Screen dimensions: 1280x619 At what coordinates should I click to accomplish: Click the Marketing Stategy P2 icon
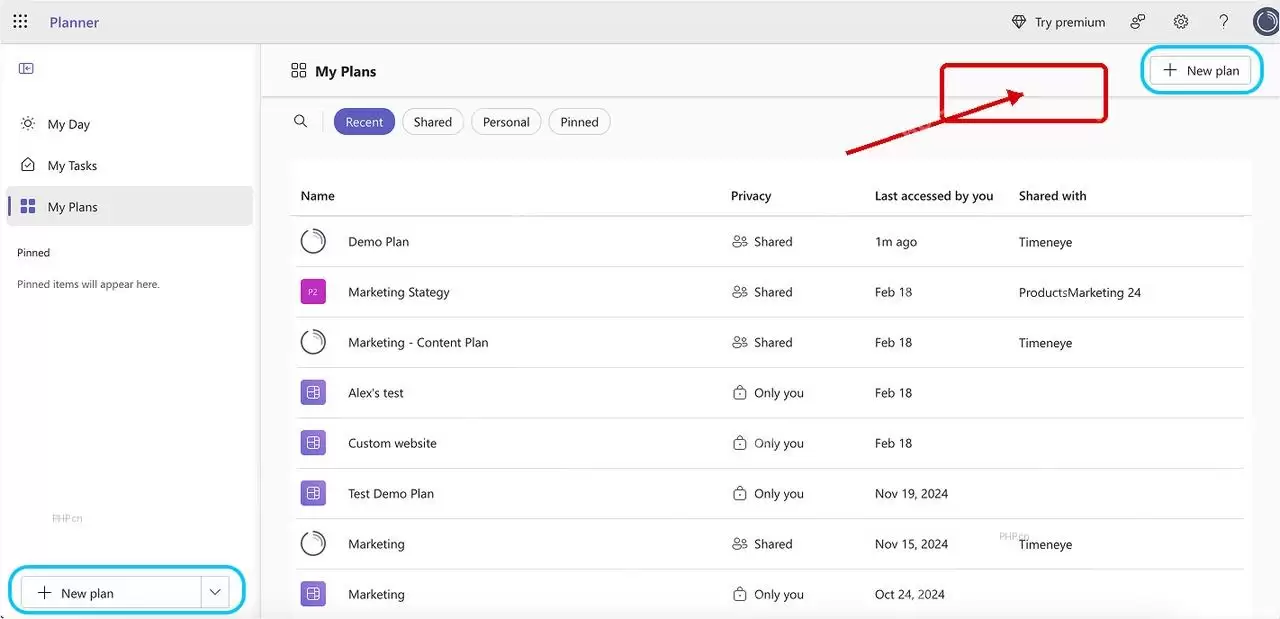313,292
